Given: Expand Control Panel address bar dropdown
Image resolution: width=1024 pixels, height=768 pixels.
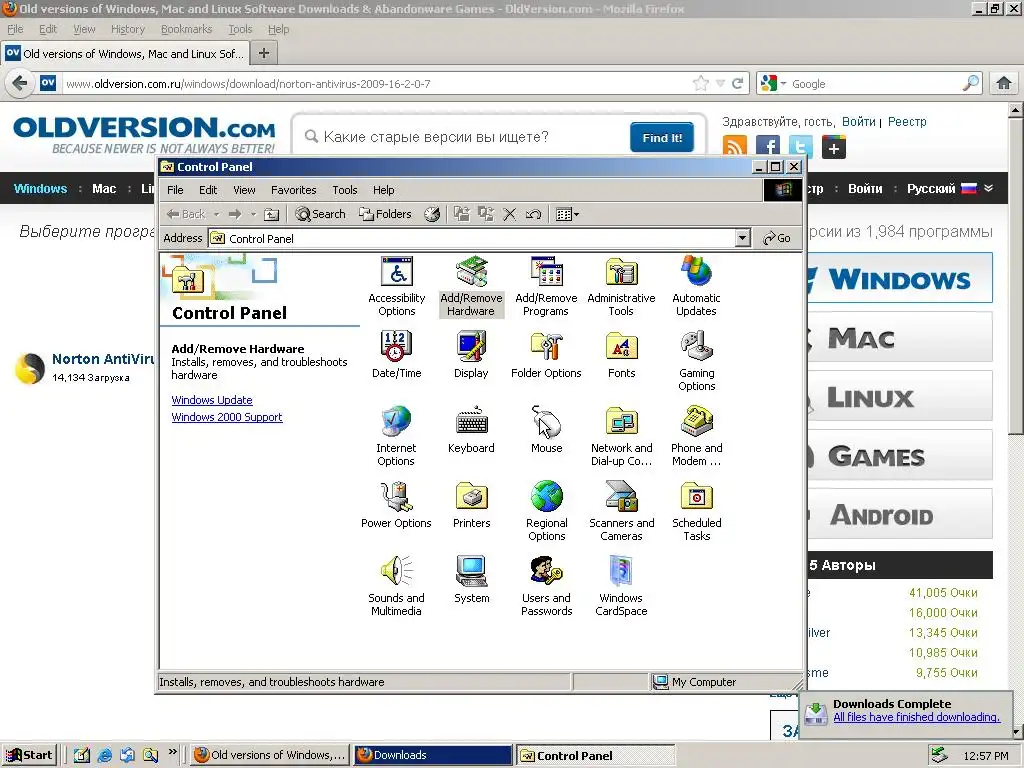Looking at the screenshot, I should point(742,238).
